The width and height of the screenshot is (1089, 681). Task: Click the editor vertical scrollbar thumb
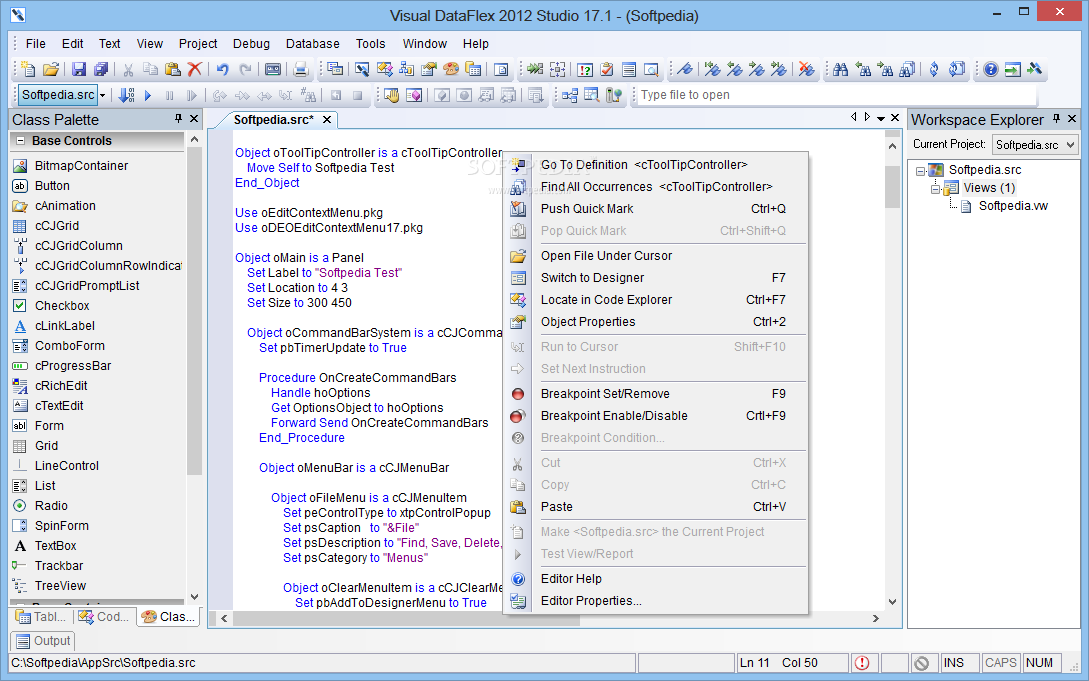(892, 187)
